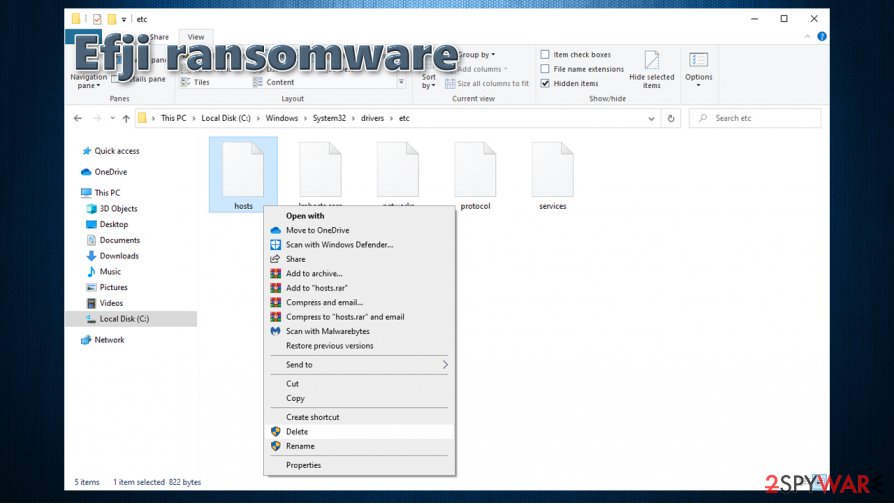The width and height of the screenshot is (894, 504).
Task: Open the recent locations dropdown arrow
Action: pyautogui.click(x=112, y=119)
